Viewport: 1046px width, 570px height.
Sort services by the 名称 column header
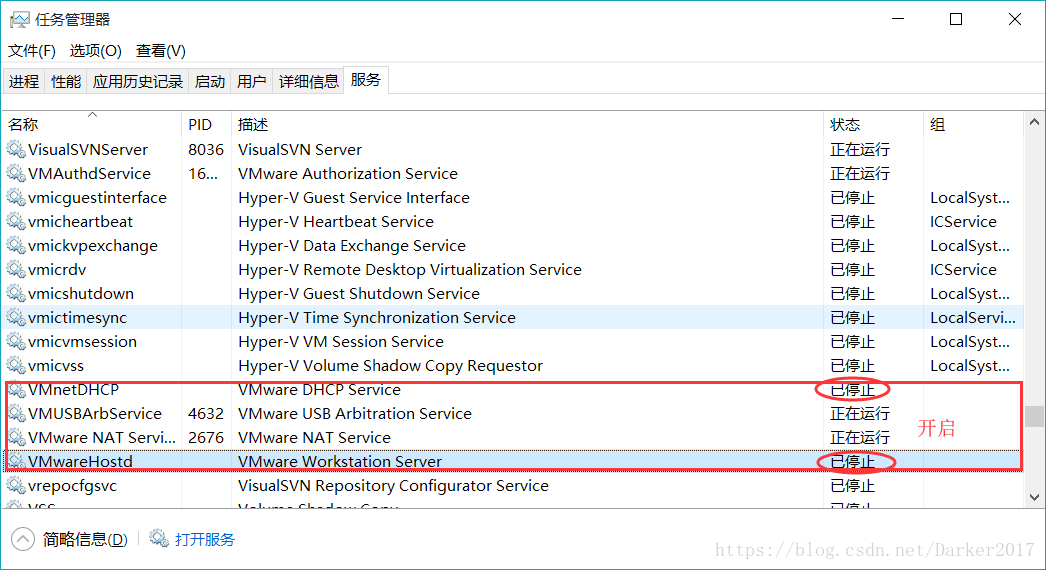tap(93, 124)
